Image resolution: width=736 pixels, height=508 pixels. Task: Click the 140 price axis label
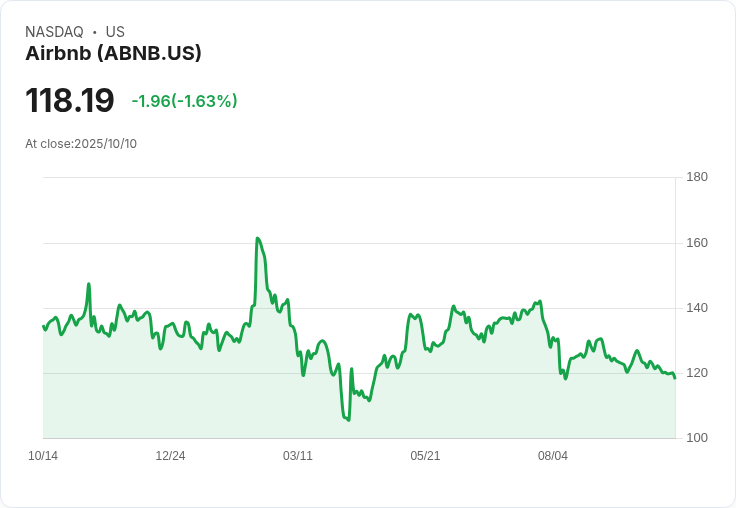[x=697, y=308]
